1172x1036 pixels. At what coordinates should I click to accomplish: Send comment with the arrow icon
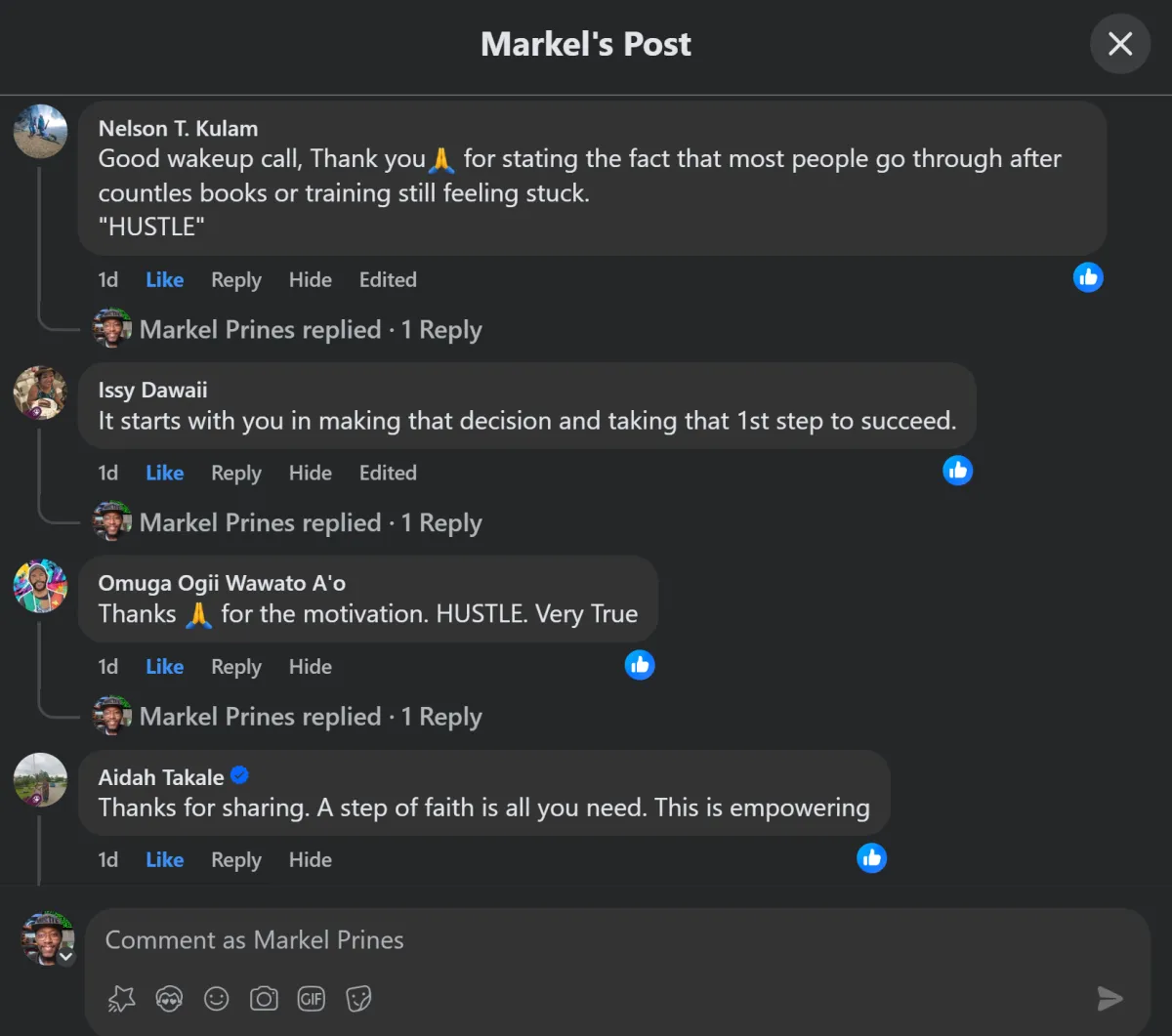click(x=1109, y=998)
